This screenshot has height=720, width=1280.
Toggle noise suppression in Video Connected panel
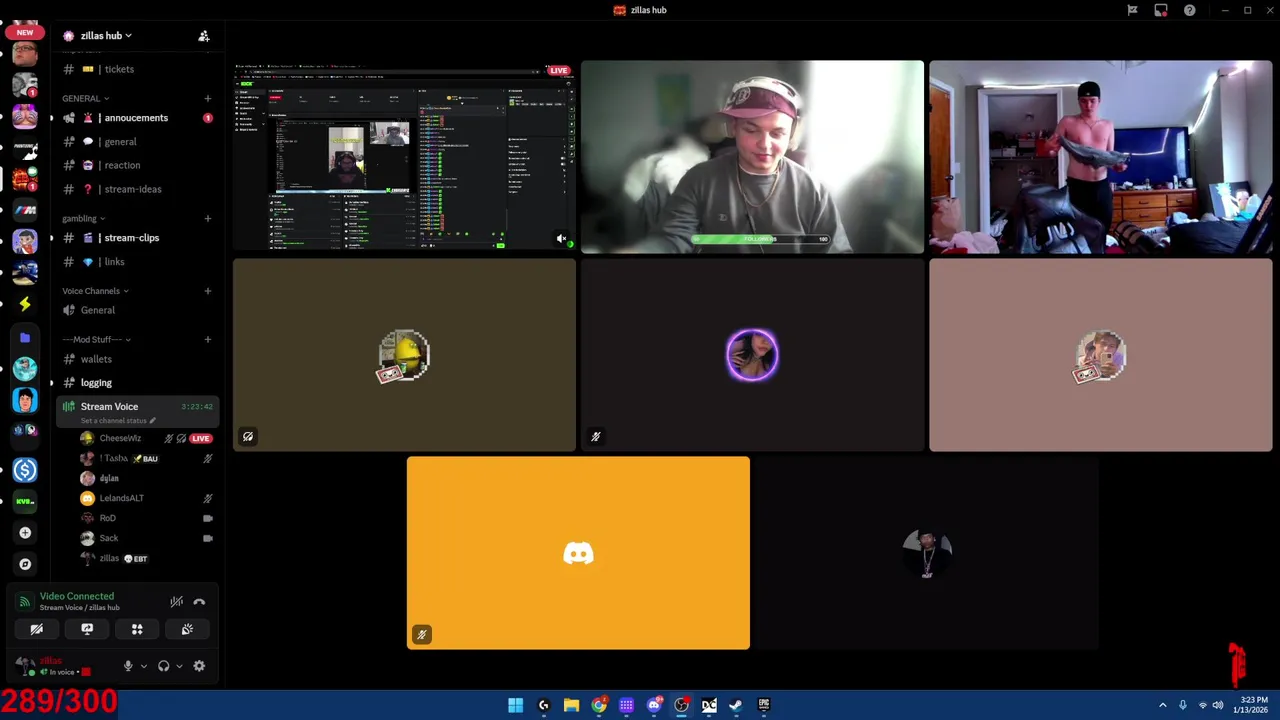pos(177,602)
